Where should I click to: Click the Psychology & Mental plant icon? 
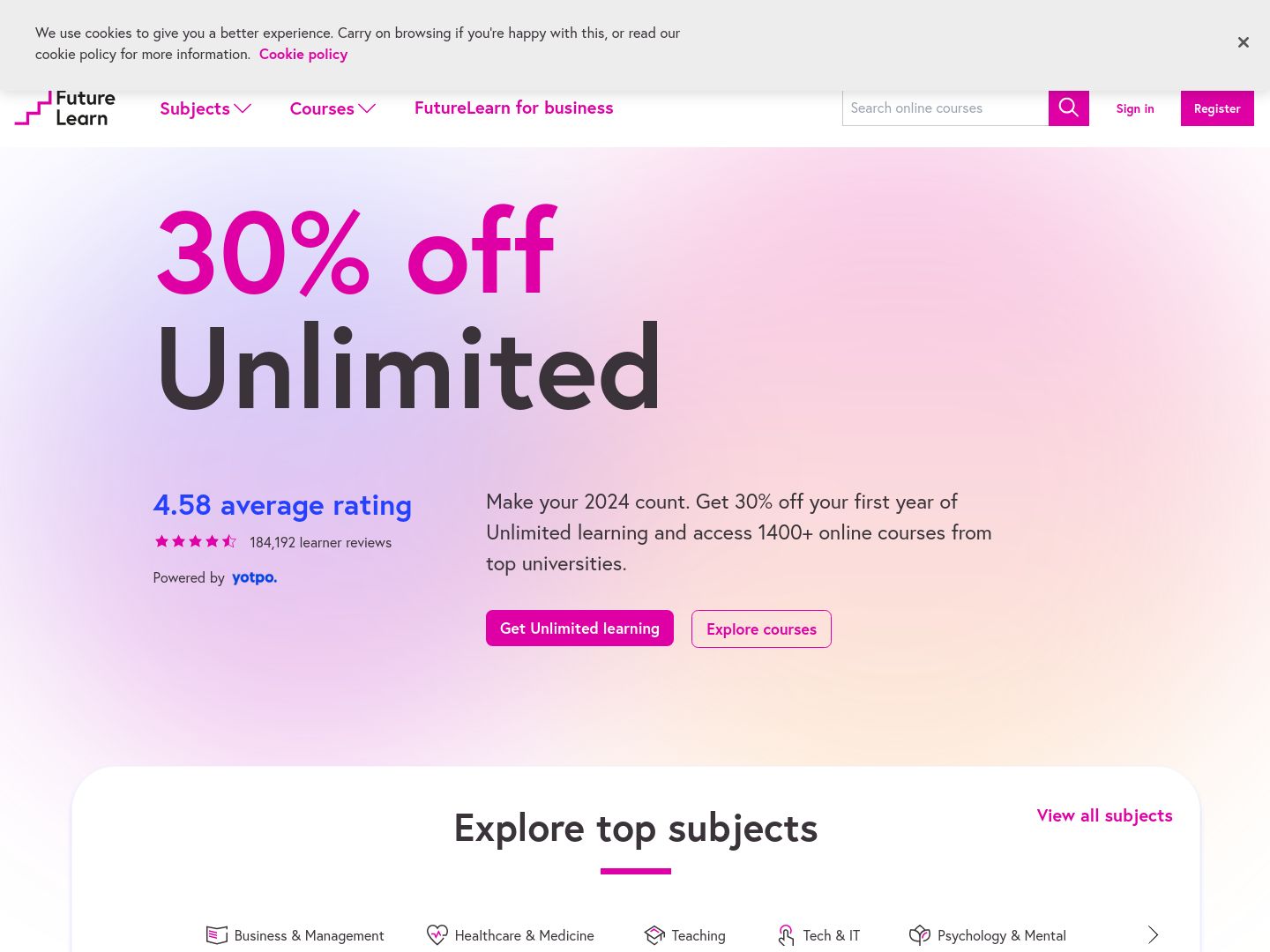[920, 935]
